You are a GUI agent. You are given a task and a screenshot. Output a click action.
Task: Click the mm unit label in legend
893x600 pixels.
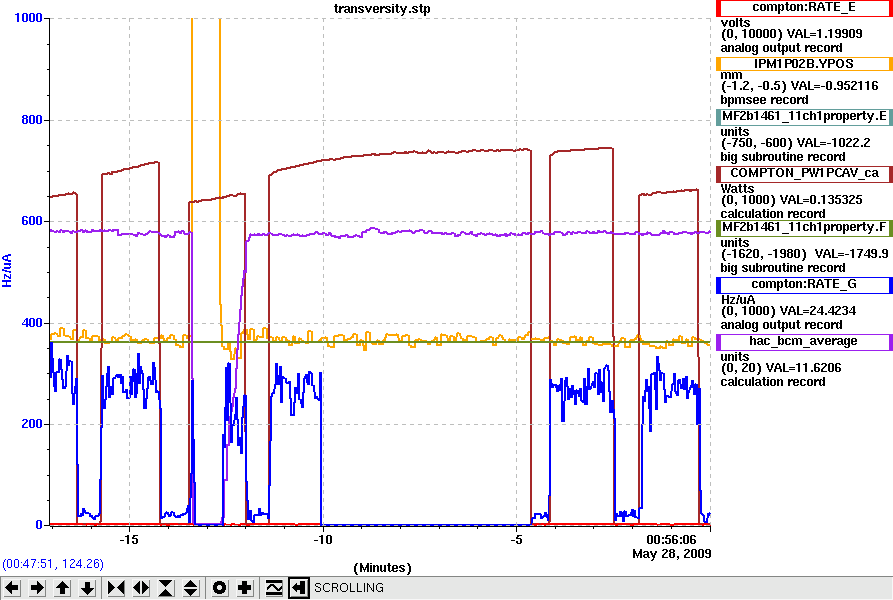point(731,75)
